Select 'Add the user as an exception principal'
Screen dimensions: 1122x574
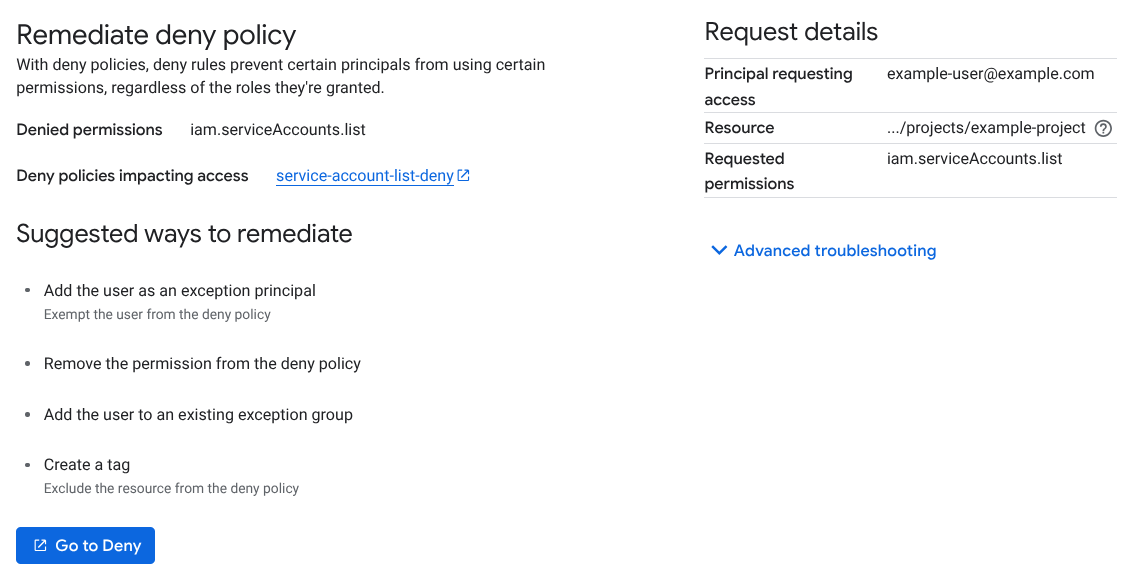[x=180, y=291]
